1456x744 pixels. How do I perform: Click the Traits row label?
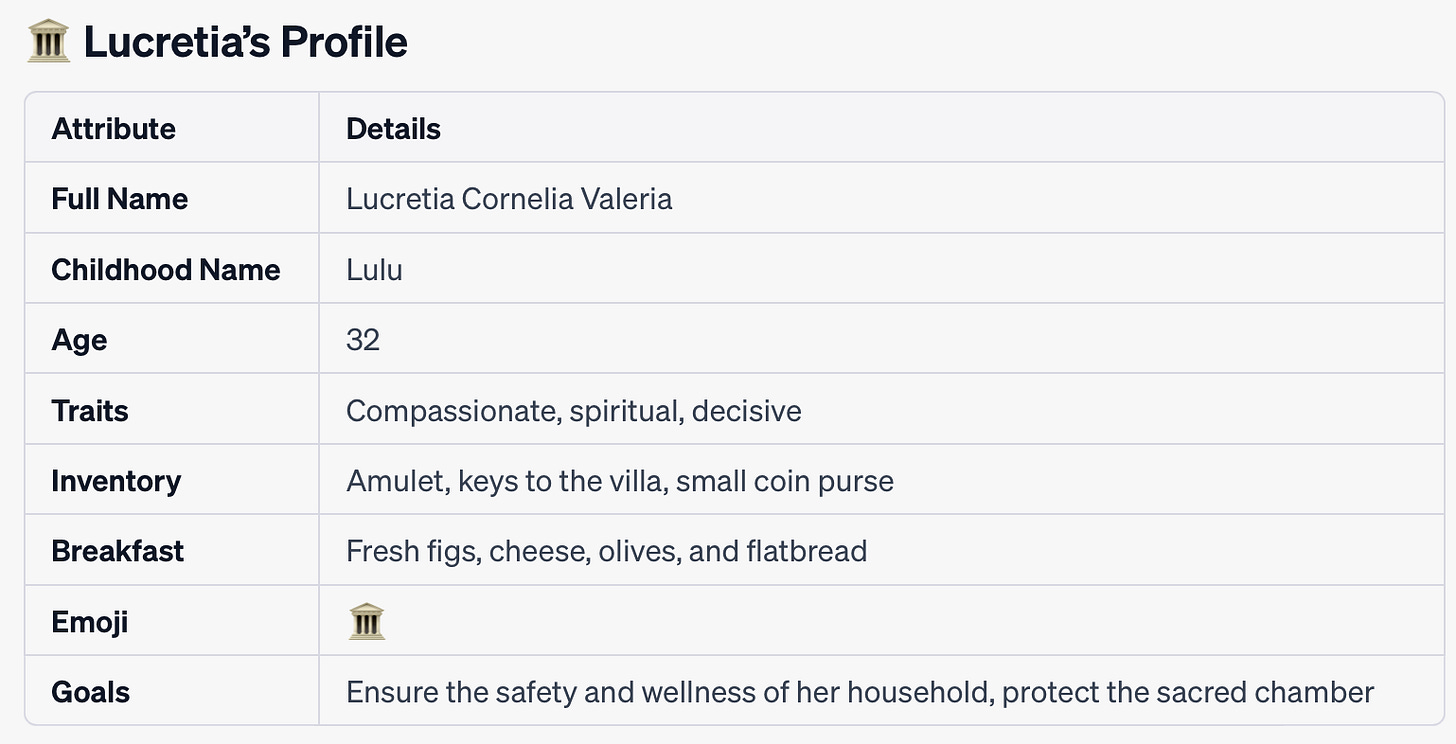[90, 410]
